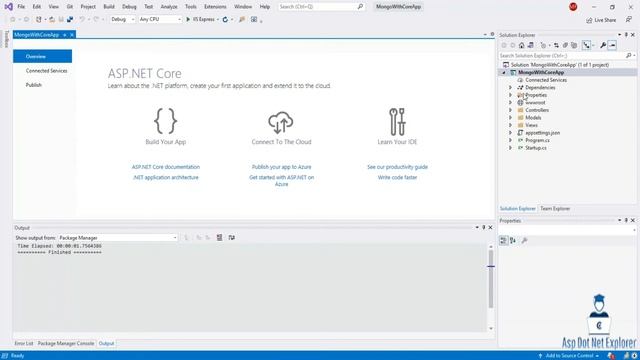Open Get started with ASP.NET on Azure link
The width and height of the screenshot is (640, 360).
tap(282, 181)
